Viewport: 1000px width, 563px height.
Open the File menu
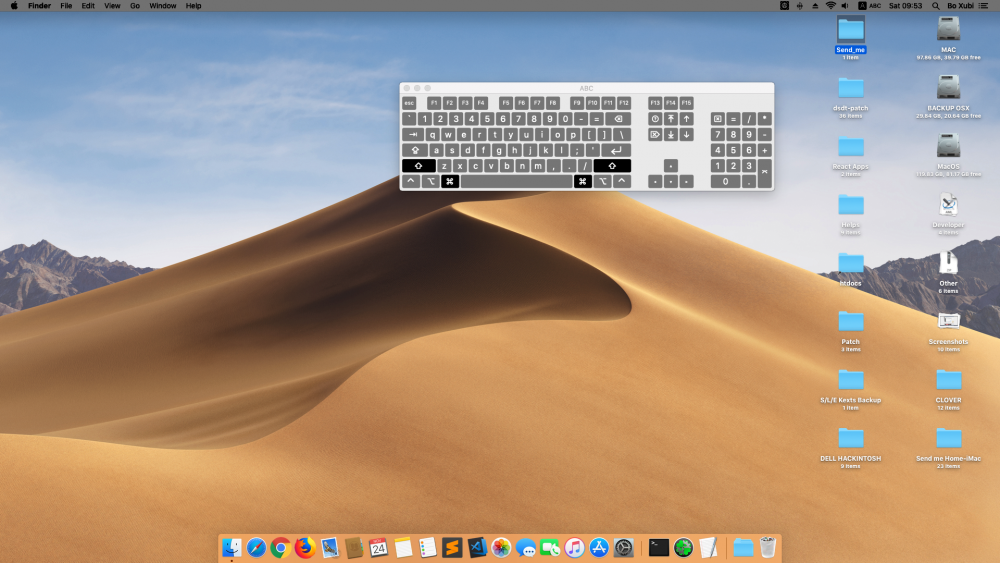pyautogui.click(x=66, y=6)
